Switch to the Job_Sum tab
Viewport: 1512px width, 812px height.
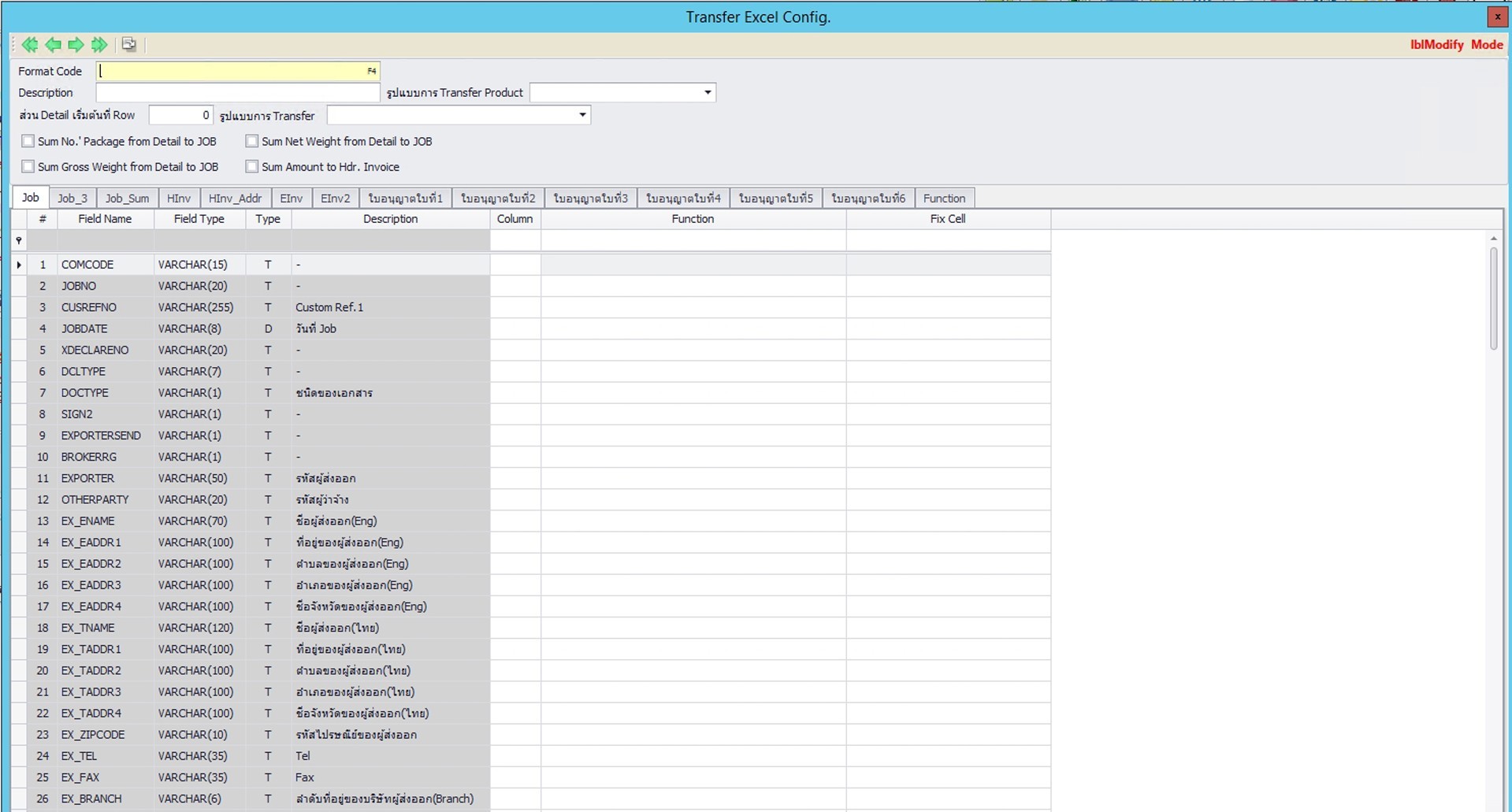pyautogui.click(x=127, y=198)
